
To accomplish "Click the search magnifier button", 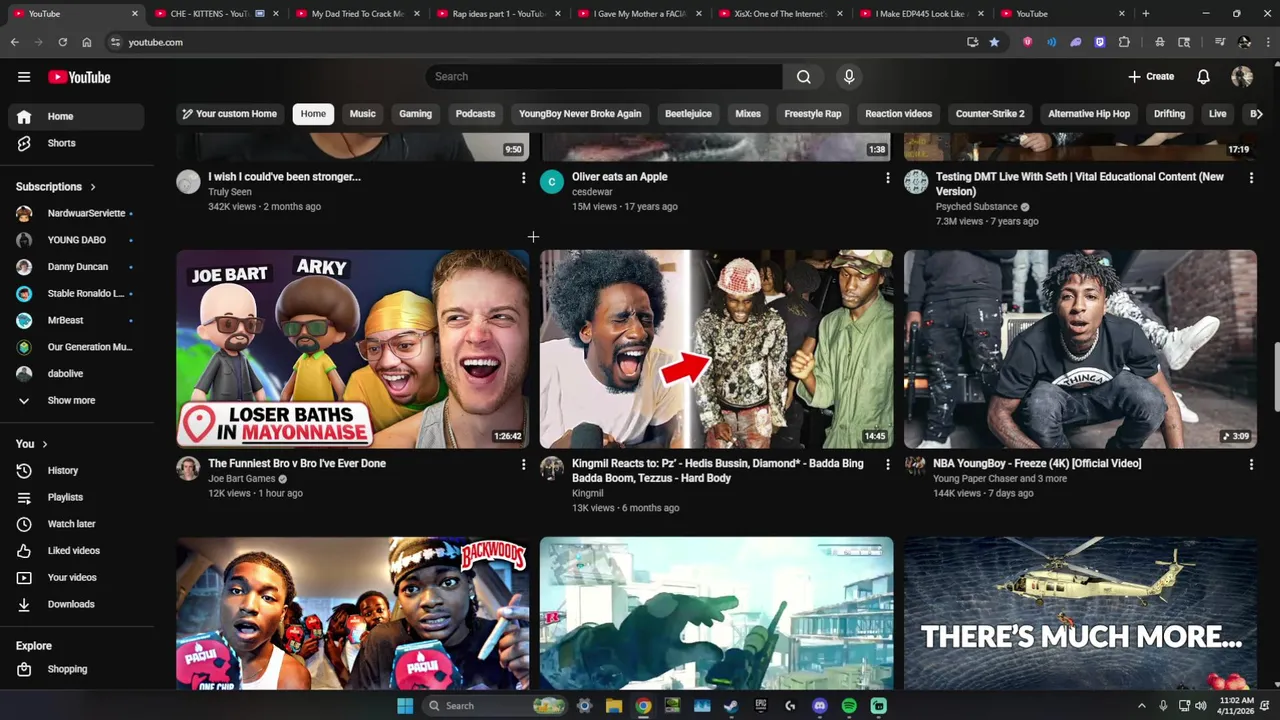I will click(x=803, y=77).
